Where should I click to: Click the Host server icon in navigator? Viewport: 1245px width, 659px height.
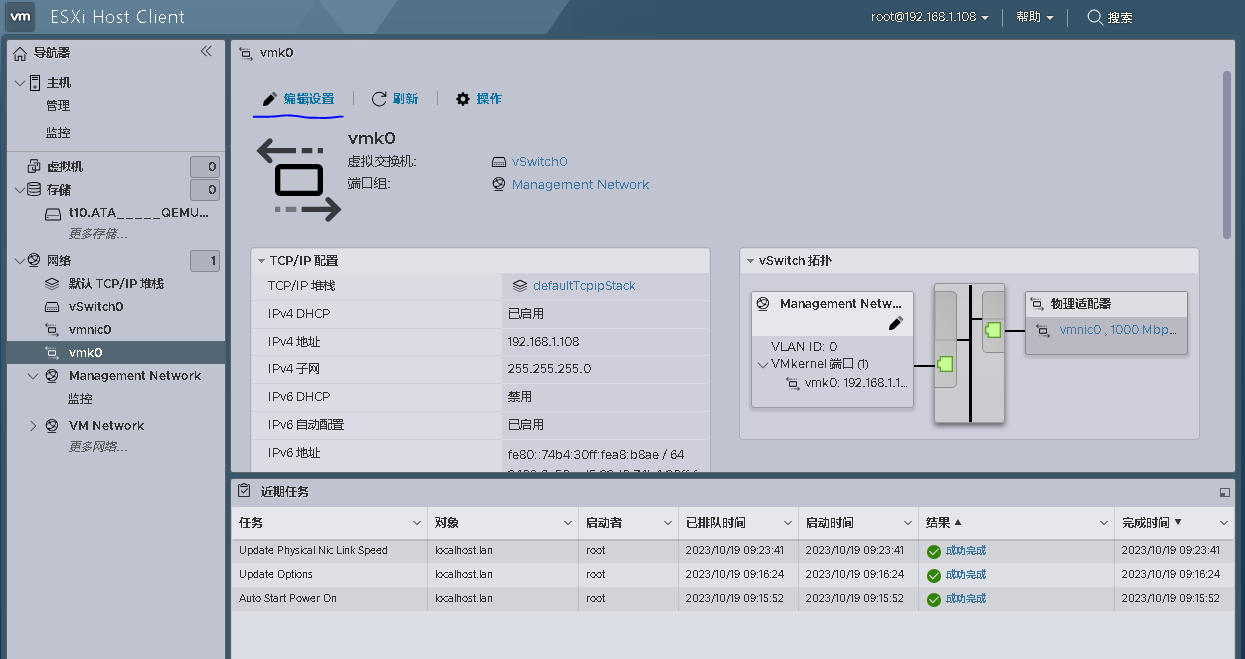(34, 83)
